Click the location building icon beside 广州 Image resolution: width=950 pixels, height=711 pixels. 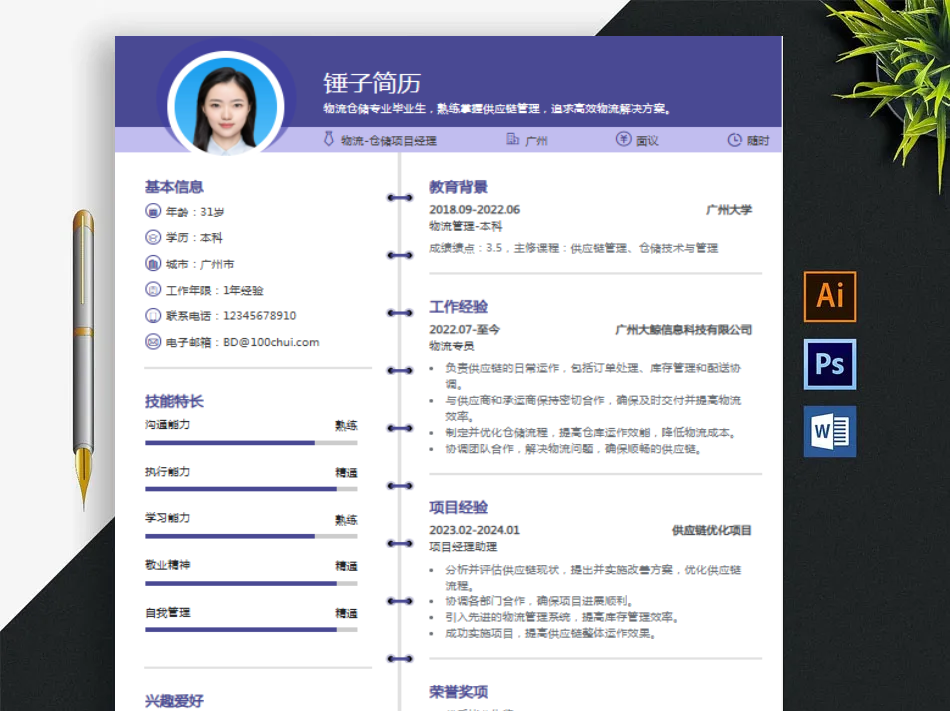click(x=513, y=139)
